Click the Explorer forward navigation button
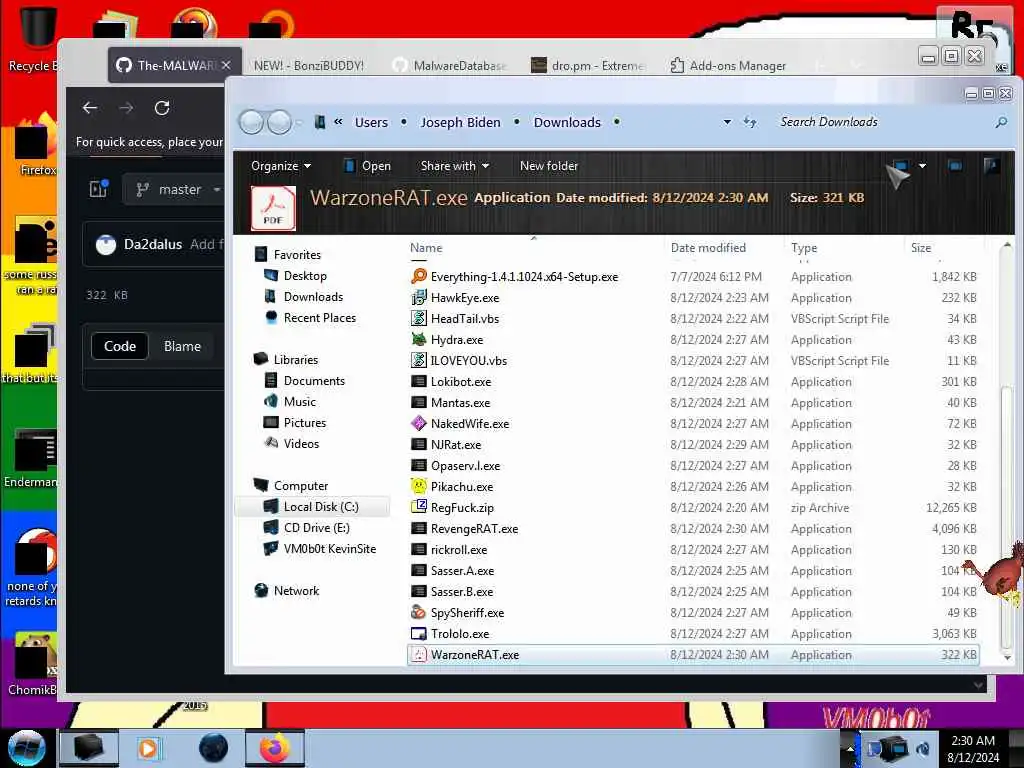This screenshot has height=768, width=1024. (280, 122)
